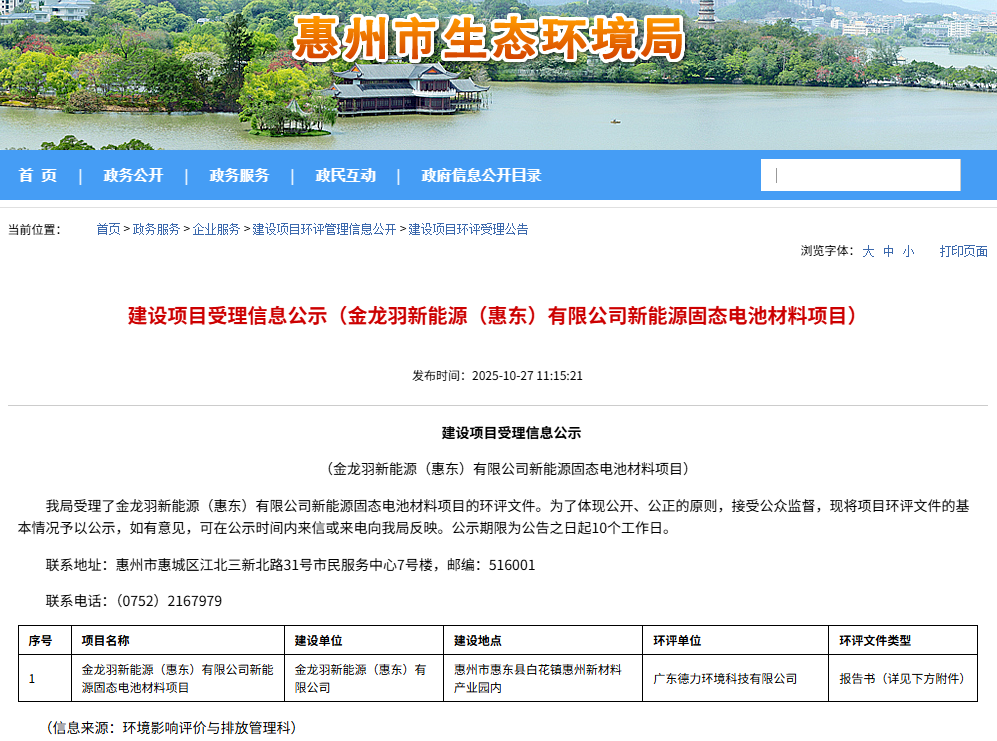Click the 惠州市生态环境局 banner title
Image resolution: width=997 pixels, height=741 pixels.
click(x=489, y=40)
